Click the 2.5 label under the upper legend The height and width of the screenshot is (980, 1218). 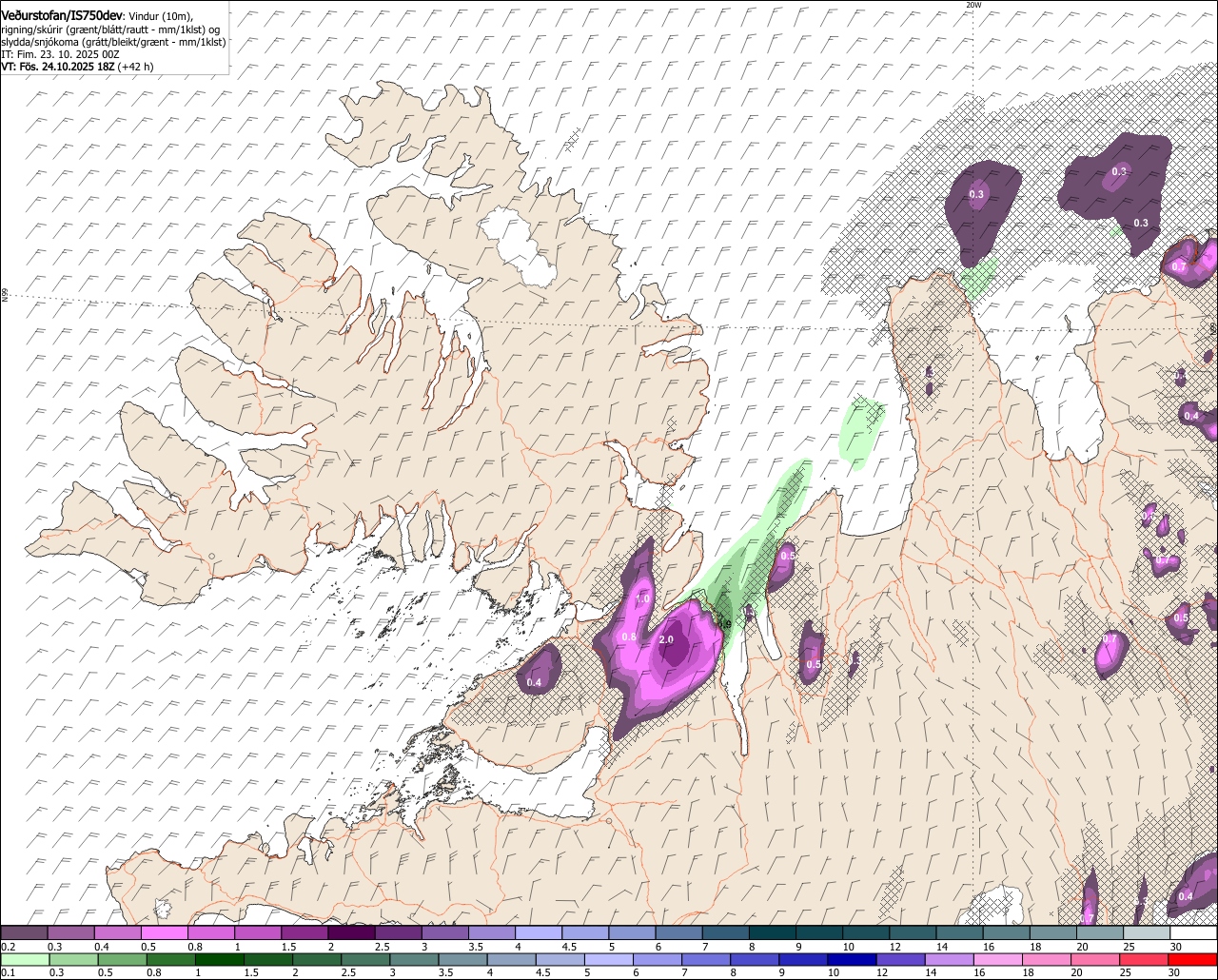(383, 947)
